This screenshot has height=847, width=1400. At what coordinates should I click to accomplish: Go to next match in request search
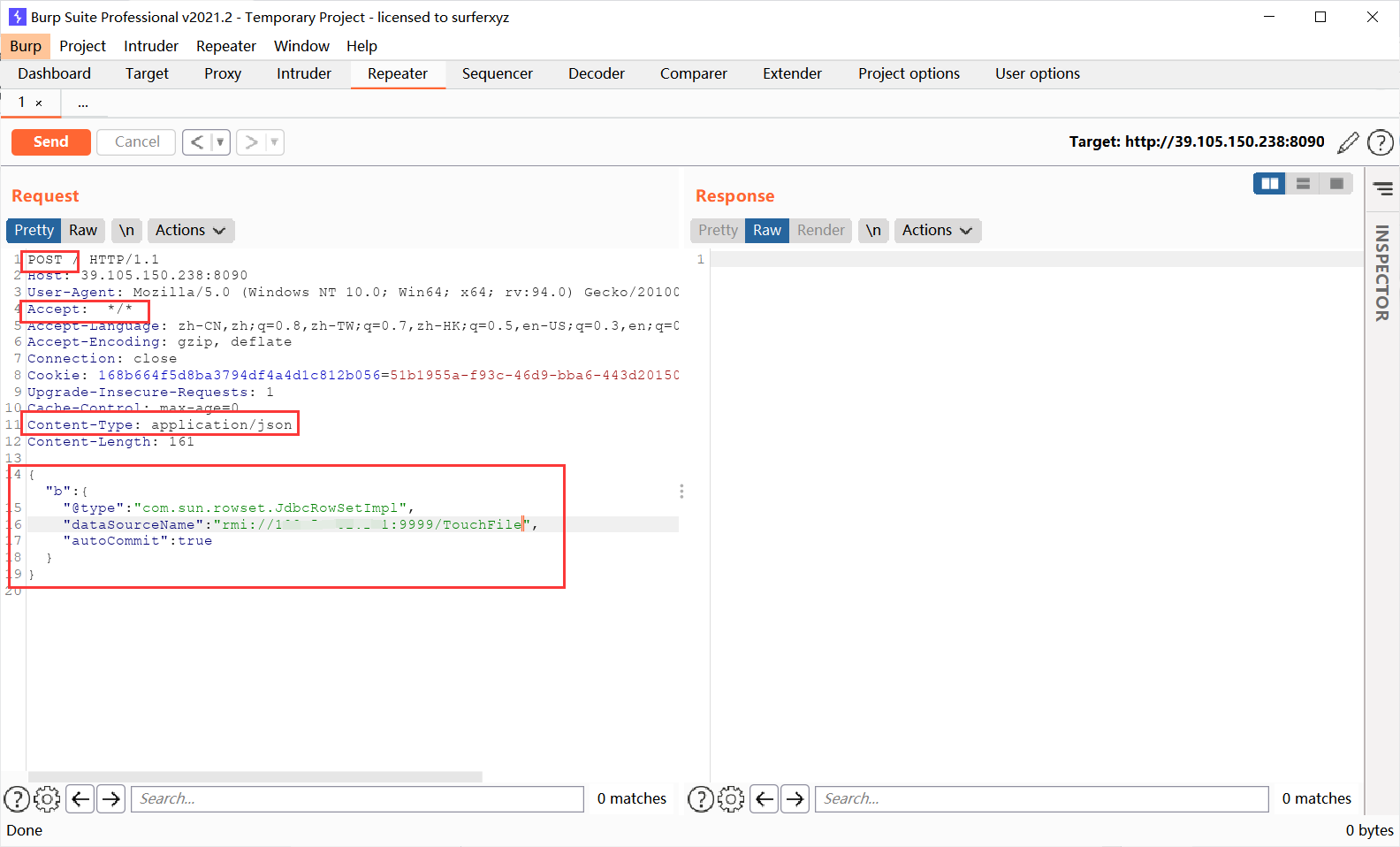[x=111, y=799]
